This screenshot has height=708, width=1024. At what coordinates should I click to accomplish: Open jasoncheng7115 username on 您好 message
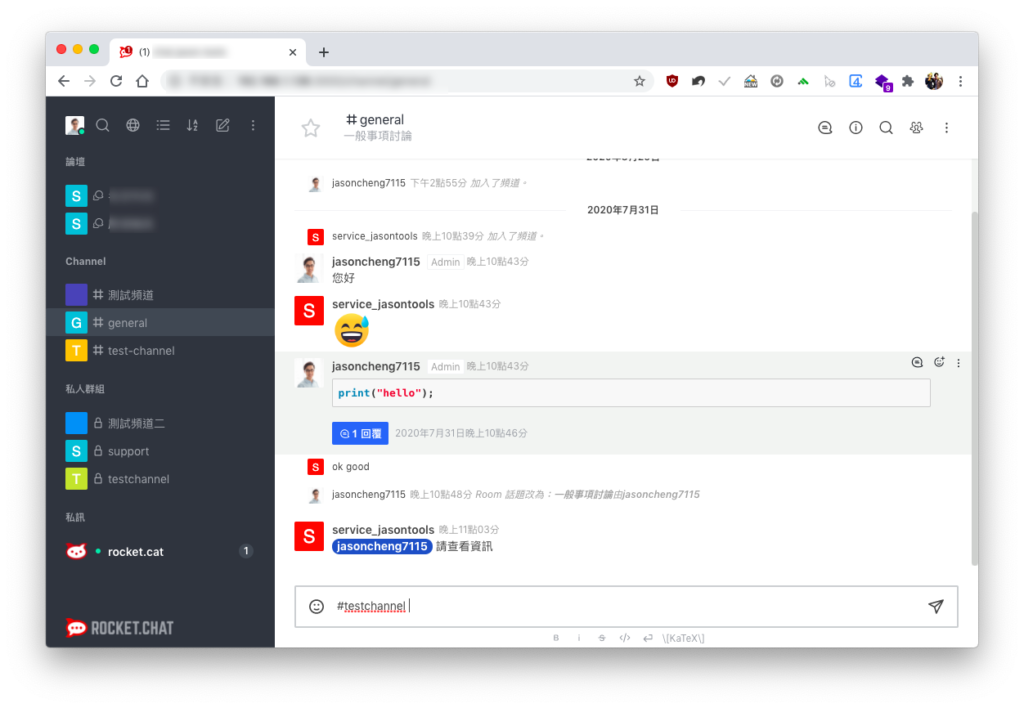376,261
